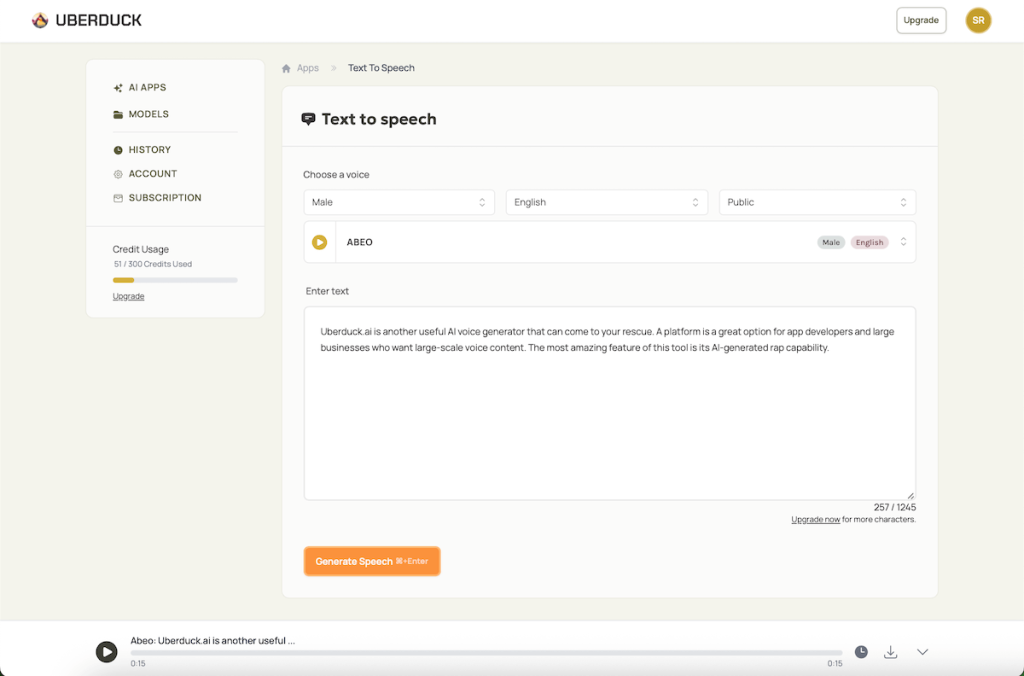Viewport: 1024px width, 676px height.
Task: Open the Public visibility dropdown
Action: point(817,202)
